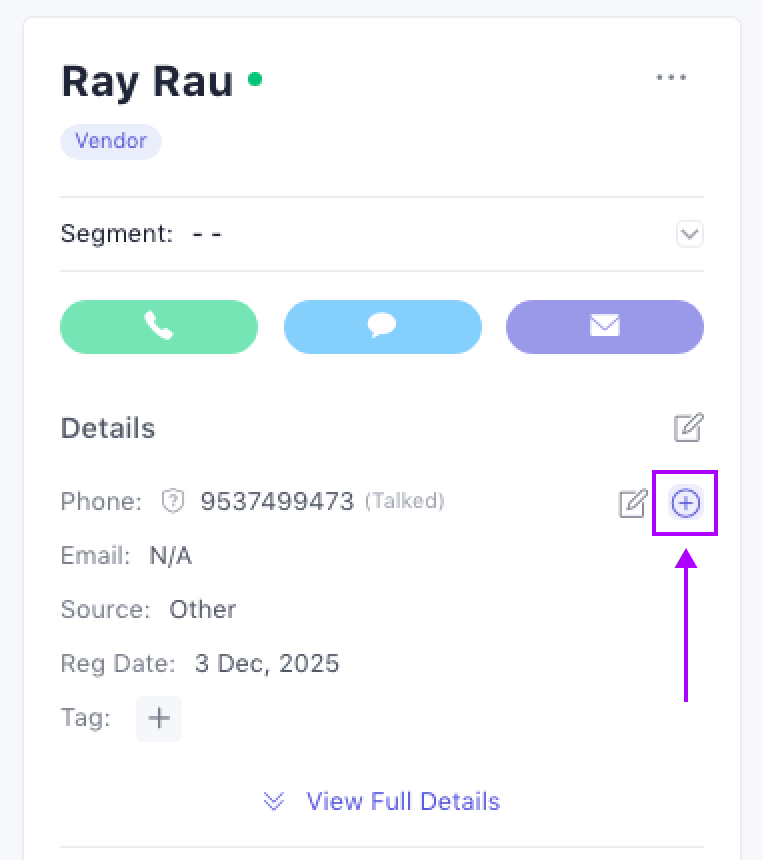Click the double chevron beside View Full Details
The width and height of the screenshot is (762, 860).
point(274,801)
